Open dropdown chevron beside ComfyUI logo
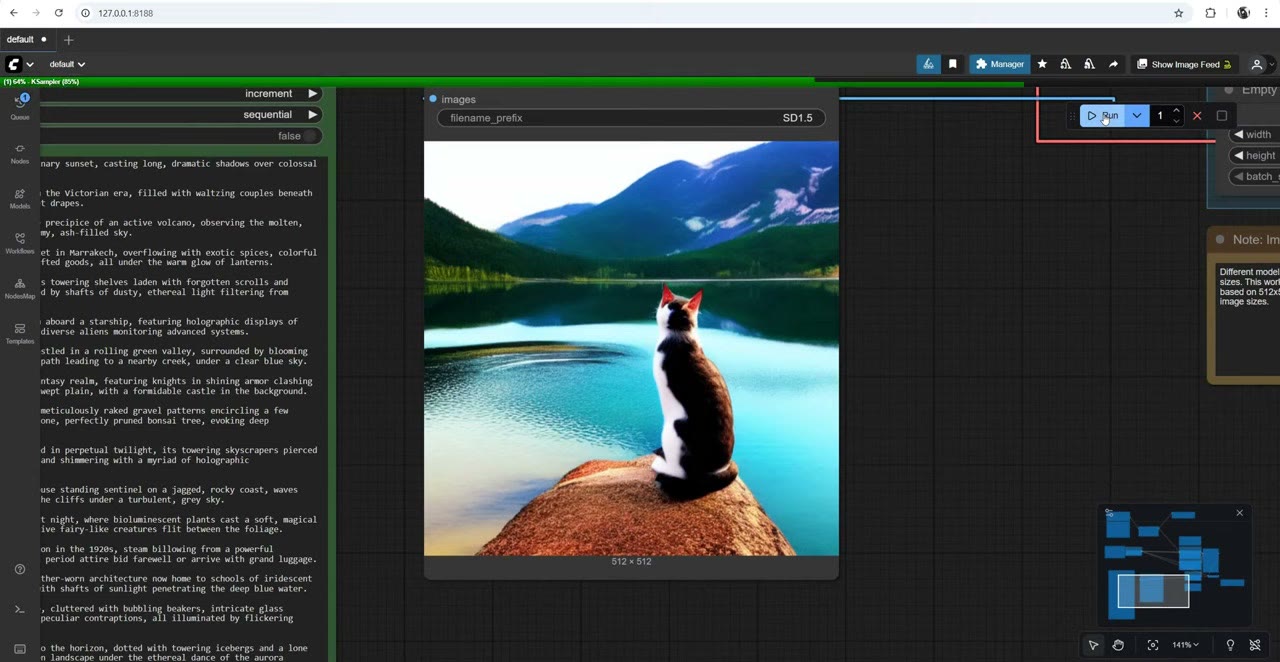The width and height of the screenshot is (1280, 662). click(30, 64)
